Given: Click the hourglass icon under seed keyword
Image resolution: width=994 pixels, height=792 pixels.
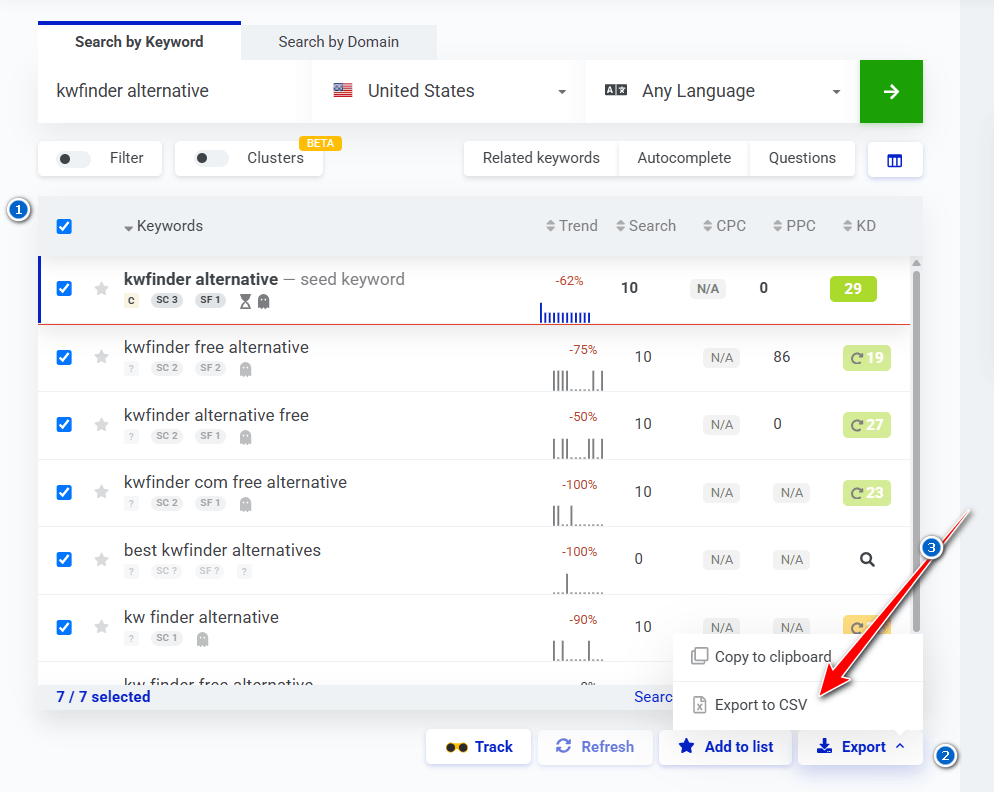Looking at the screenshot, I should 245,301.
